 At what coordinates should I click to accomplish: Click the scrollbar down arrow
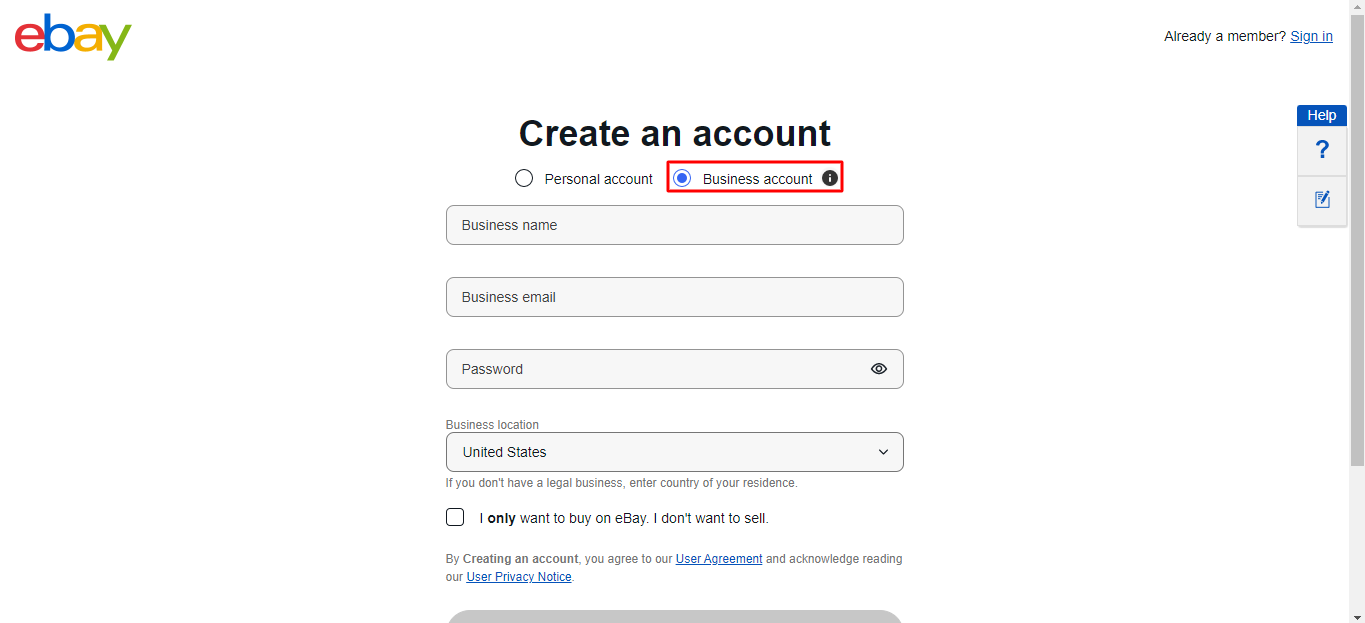(x=1358, y=616)
